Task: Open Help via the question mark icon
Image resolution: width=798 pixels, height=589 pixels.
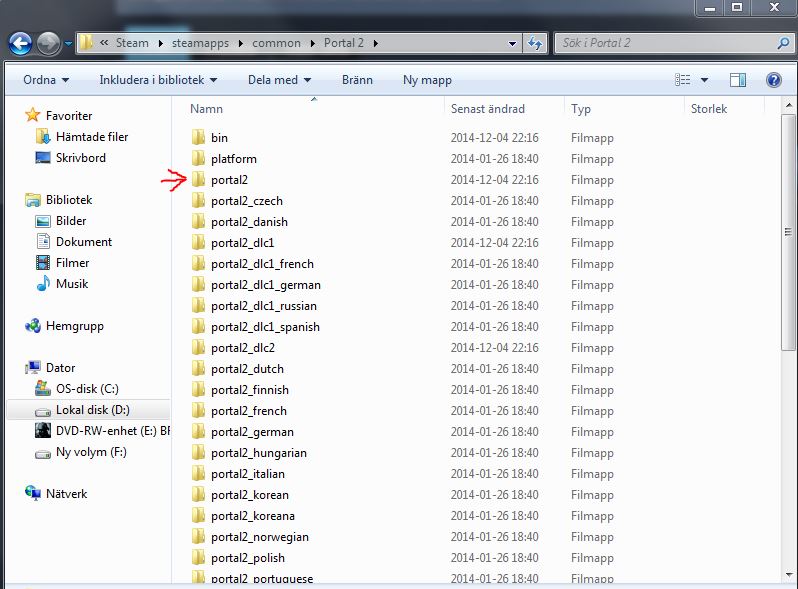Action: (x=774, y=80)
